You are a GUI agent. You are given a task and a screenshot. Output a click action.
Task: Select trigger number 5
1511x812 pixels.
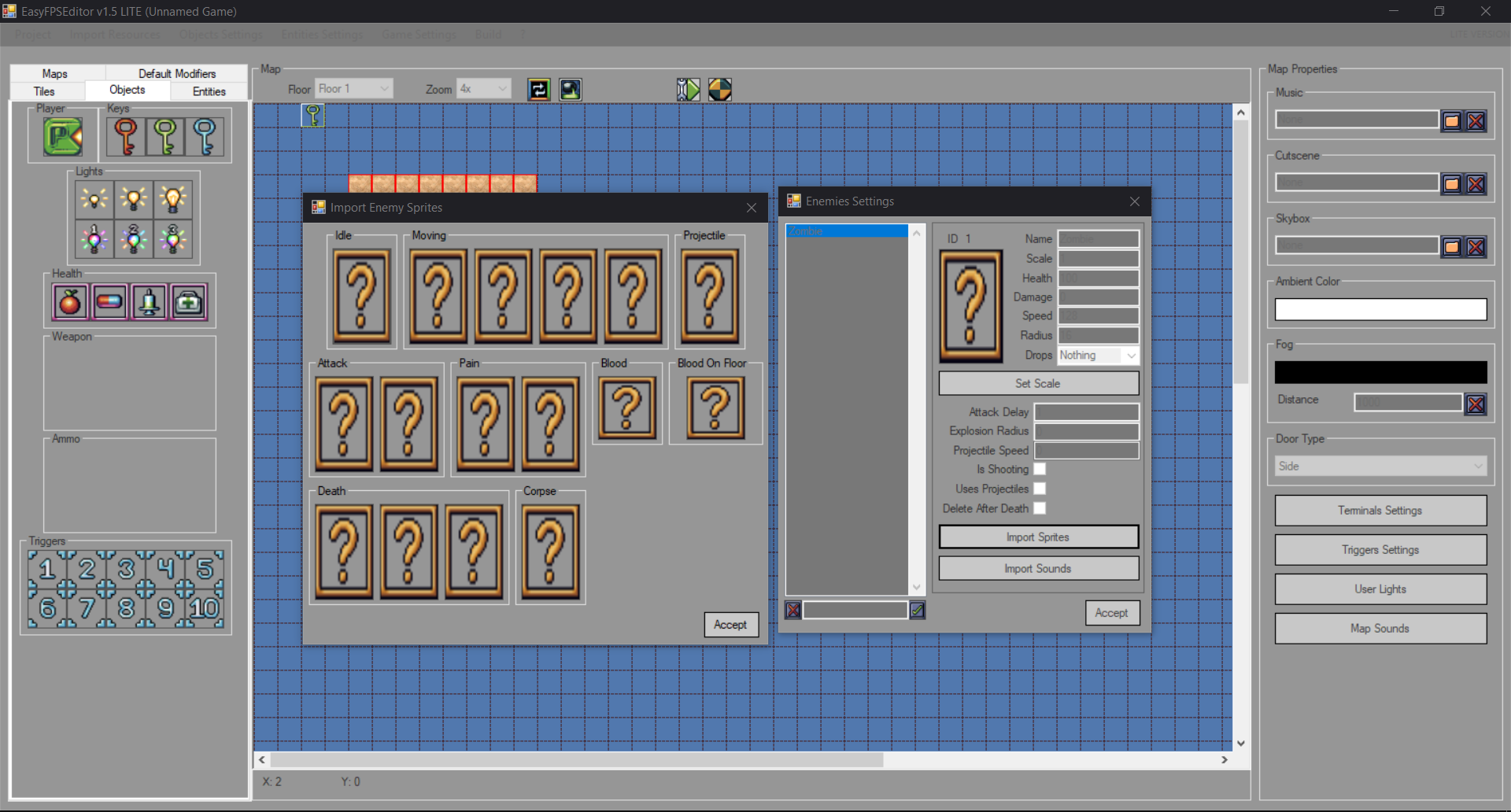click(x=205, y=568)
